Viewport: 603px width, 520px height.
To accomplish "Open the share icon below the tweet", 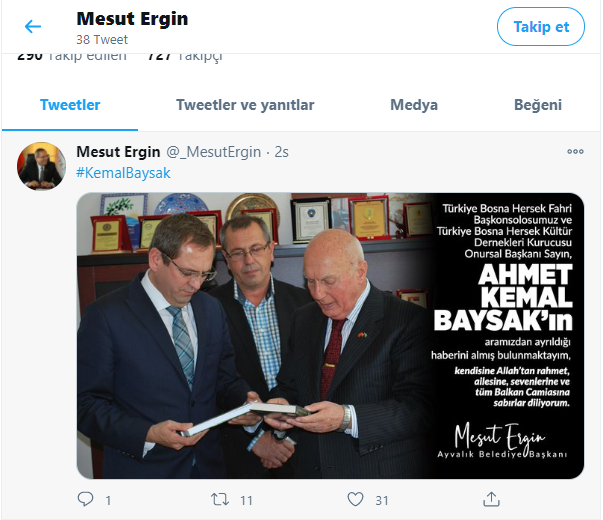I will 491,499.
